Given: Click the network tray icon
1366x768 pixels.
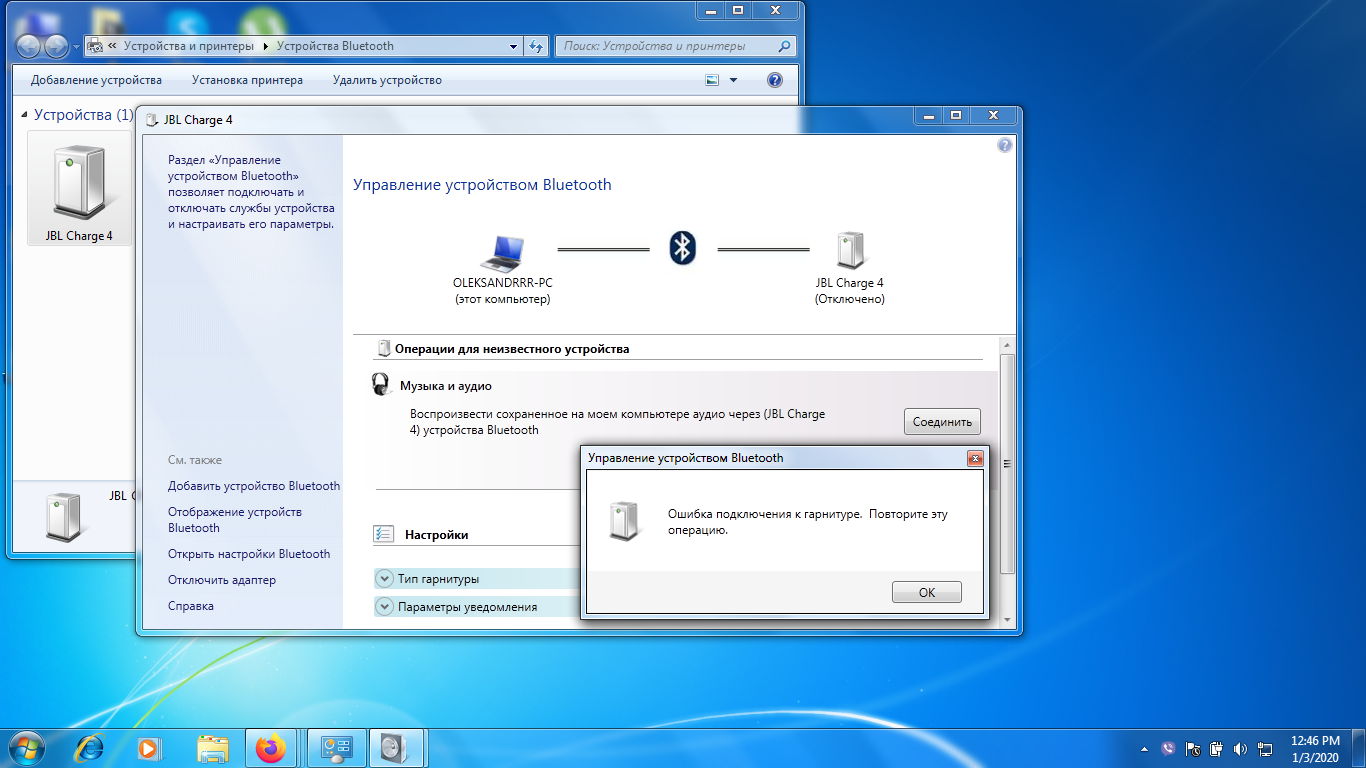Looking at the screenshot, I should pyautogui.click(x=1265, y=748).
